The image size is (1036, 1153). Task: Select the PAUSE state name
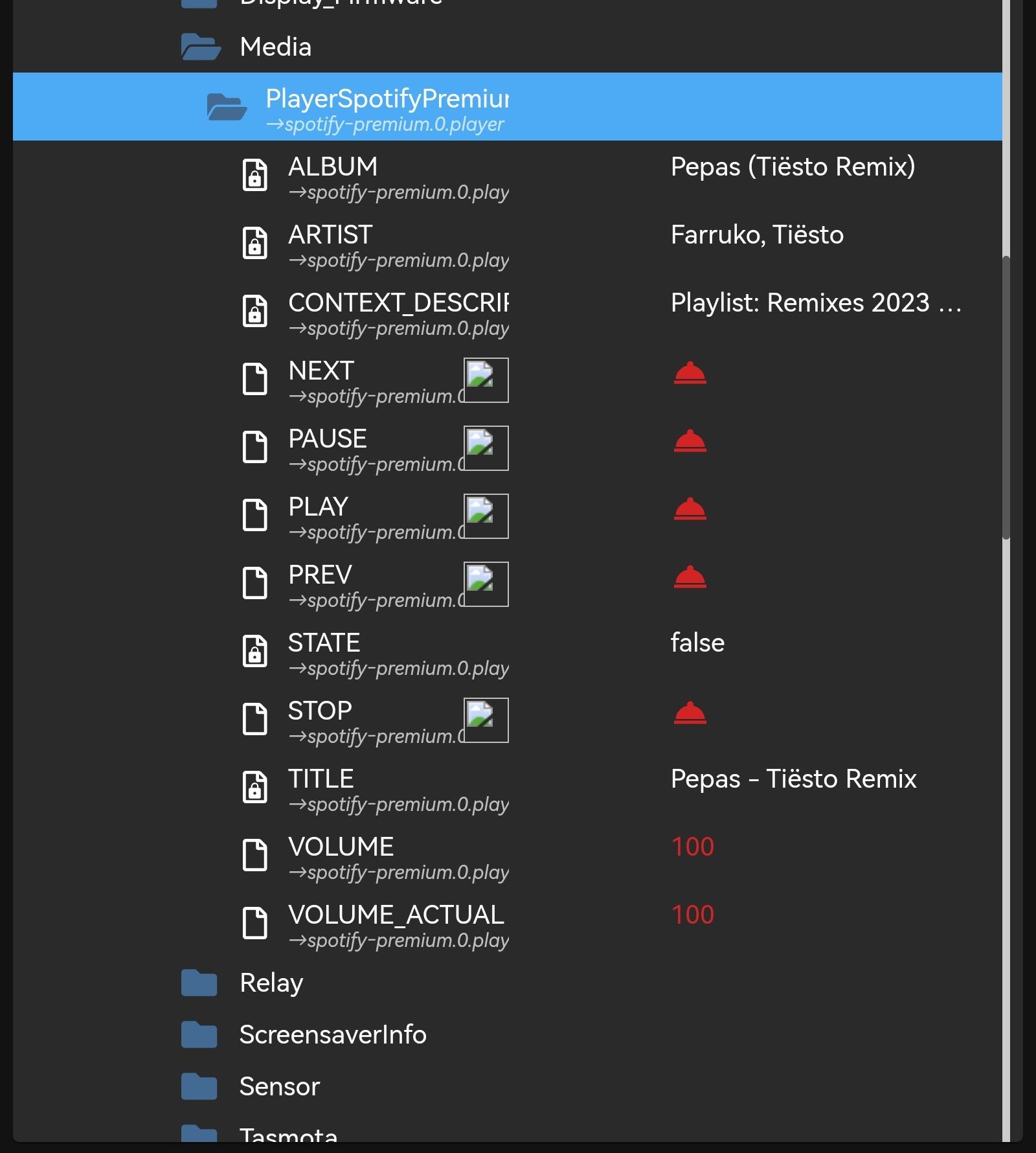(328, 439)
